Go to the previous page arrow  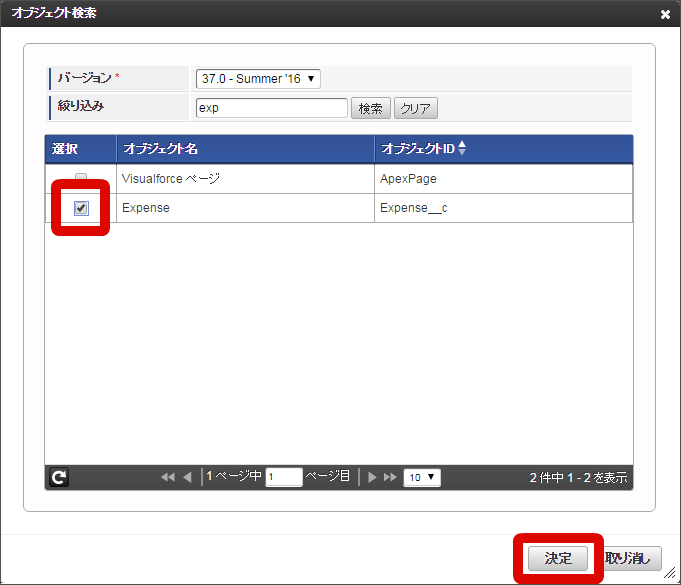pos(187,477)
